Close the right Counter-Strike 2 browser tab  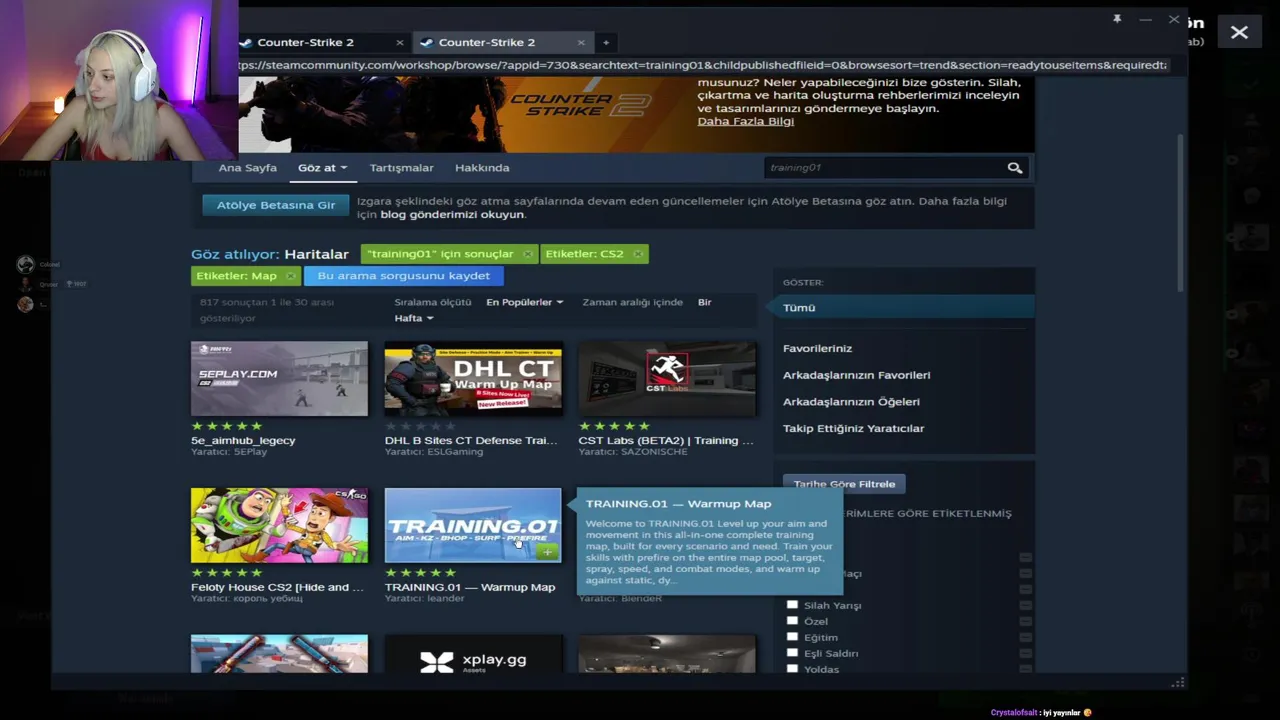pyautogui.click(x=581, y=42)
